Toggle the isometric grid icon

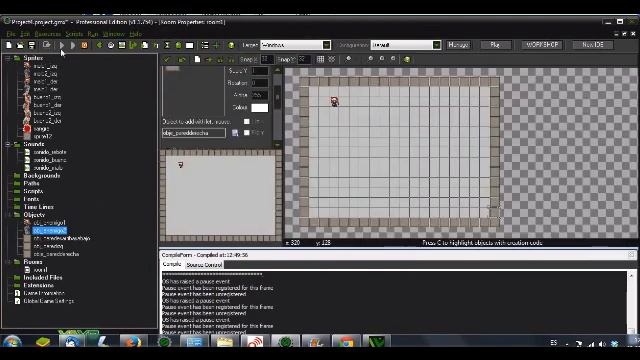tap(331, 60)
